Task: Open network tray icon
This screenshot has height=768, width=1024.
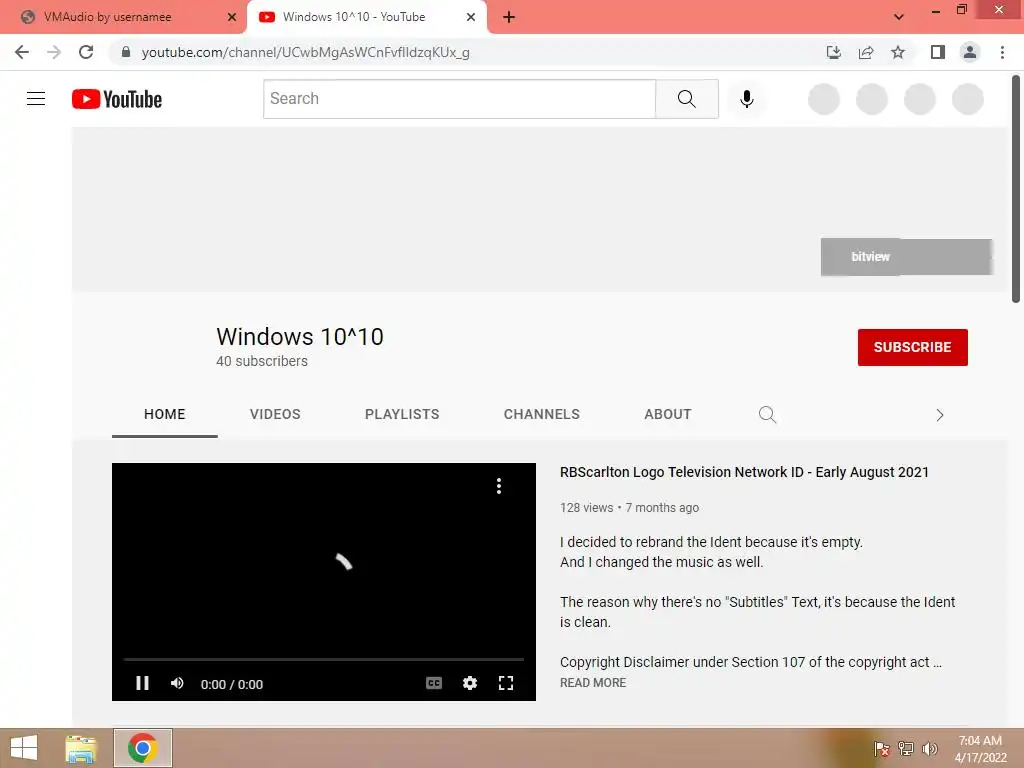Action: point(906,748)
